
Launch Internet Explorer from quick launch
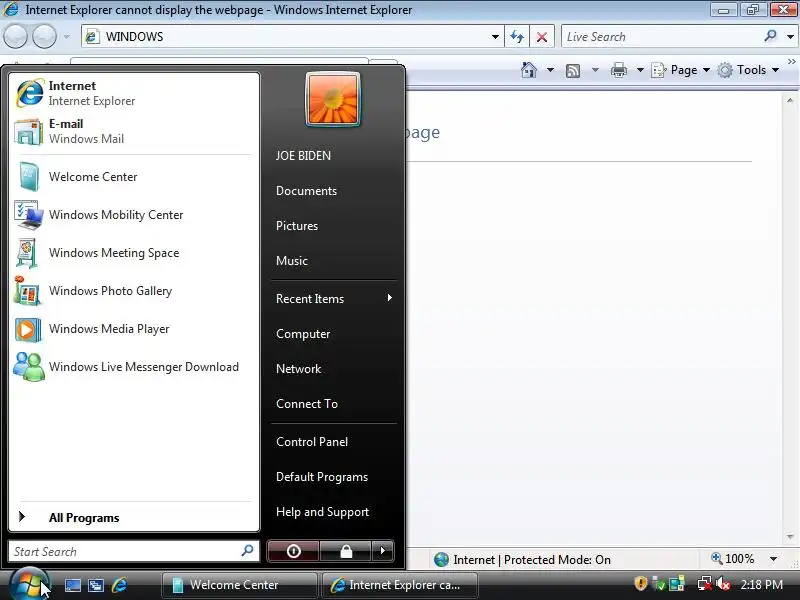point(119,585)
